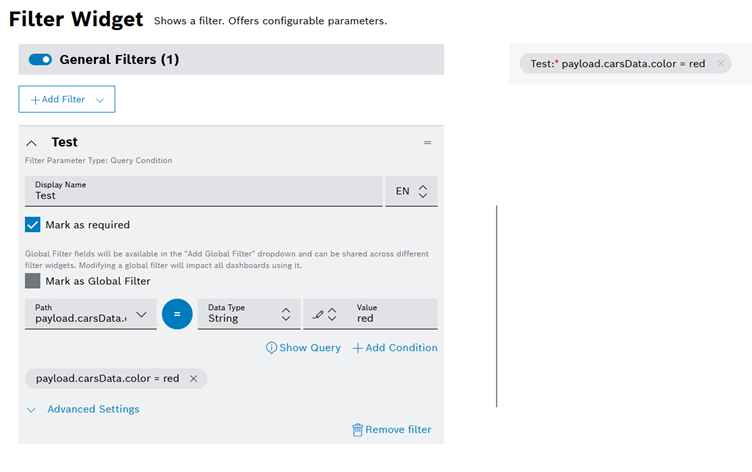Close the Test filter chip in preview

pos(720,63)
